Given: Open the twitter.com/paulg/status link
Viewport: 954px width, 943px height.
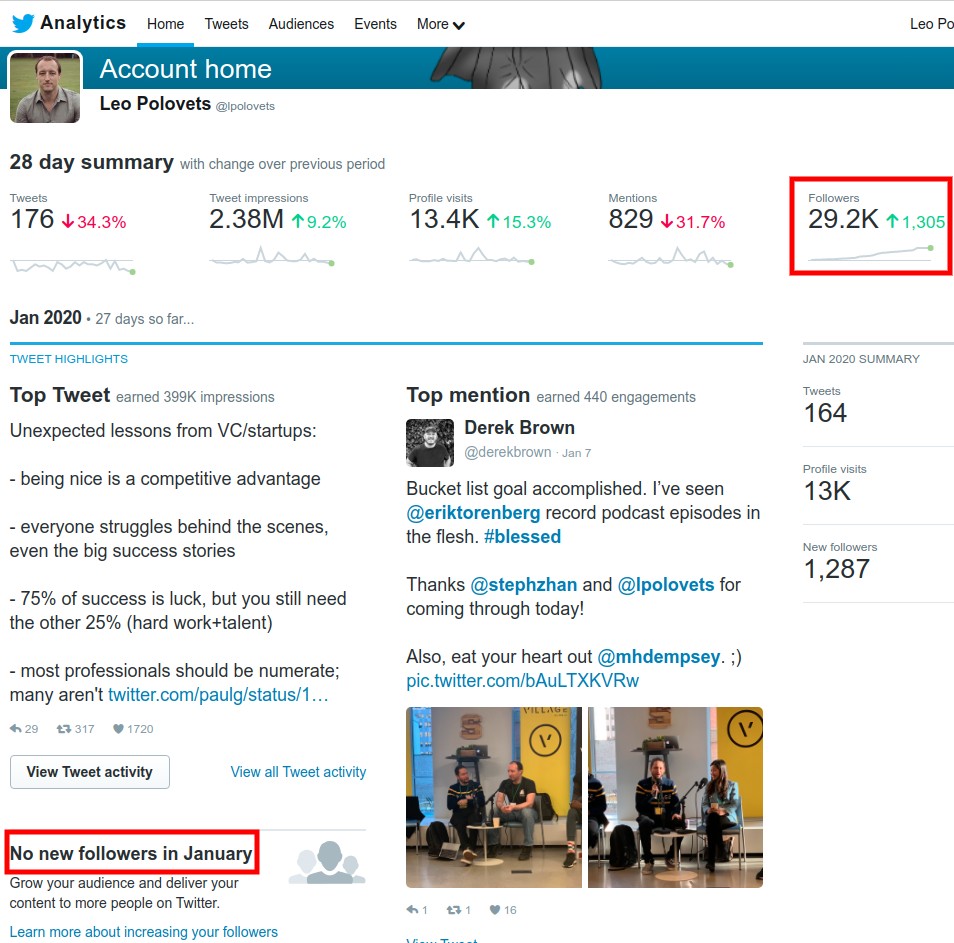Looking at the screenshot, I should [x=218, y=695].
